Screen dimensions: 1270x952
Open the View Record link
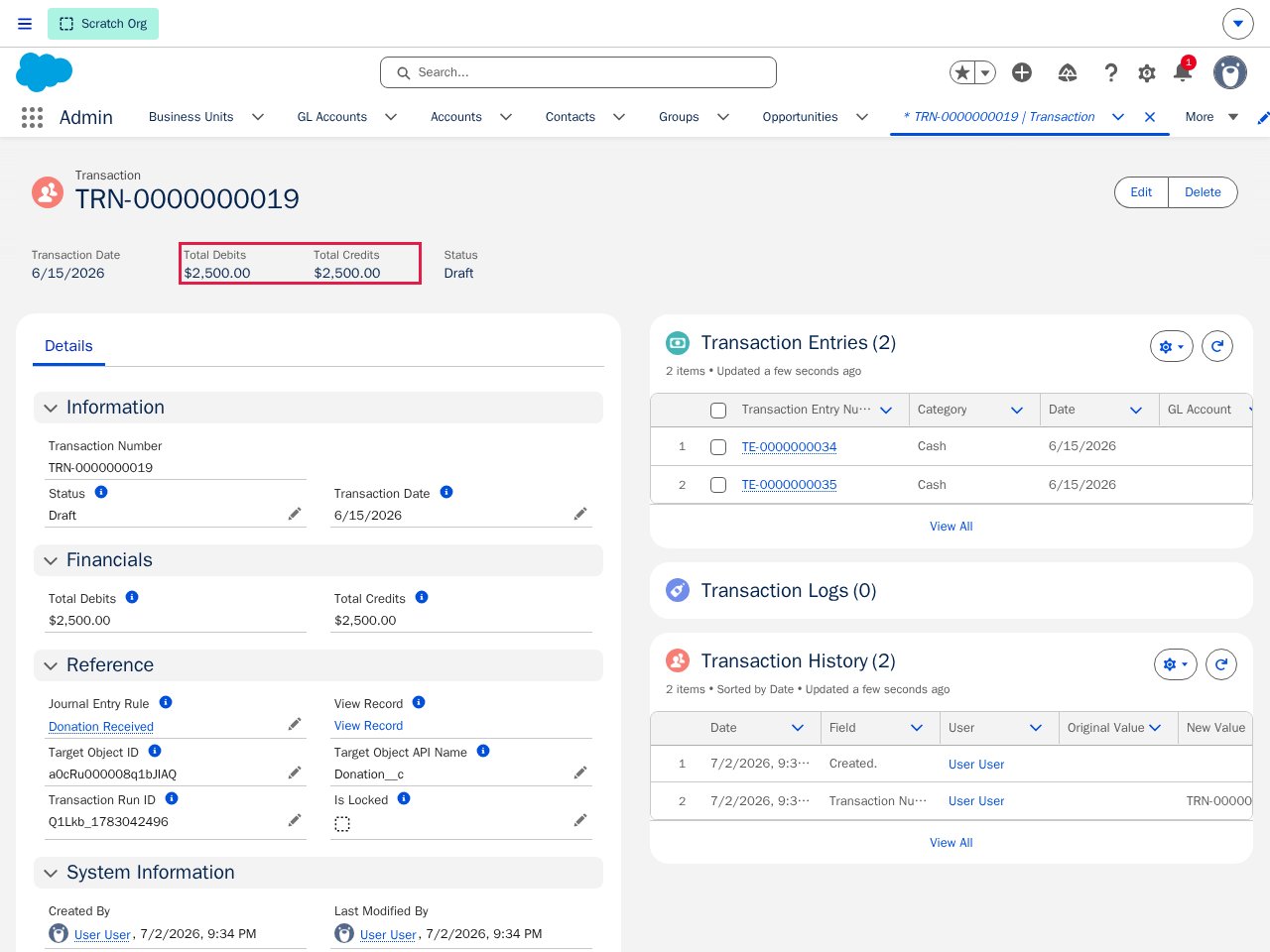click(x=368, y=726)
